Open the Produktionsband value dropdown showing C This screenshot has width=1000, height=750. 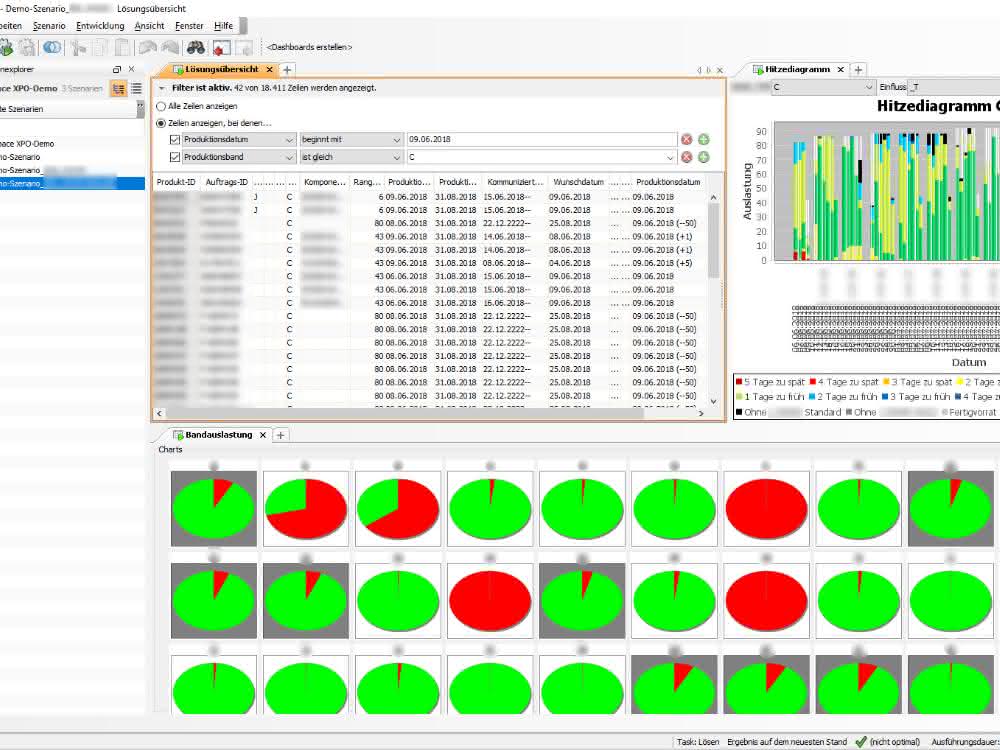pyautogui.click(x=541, y=157)
